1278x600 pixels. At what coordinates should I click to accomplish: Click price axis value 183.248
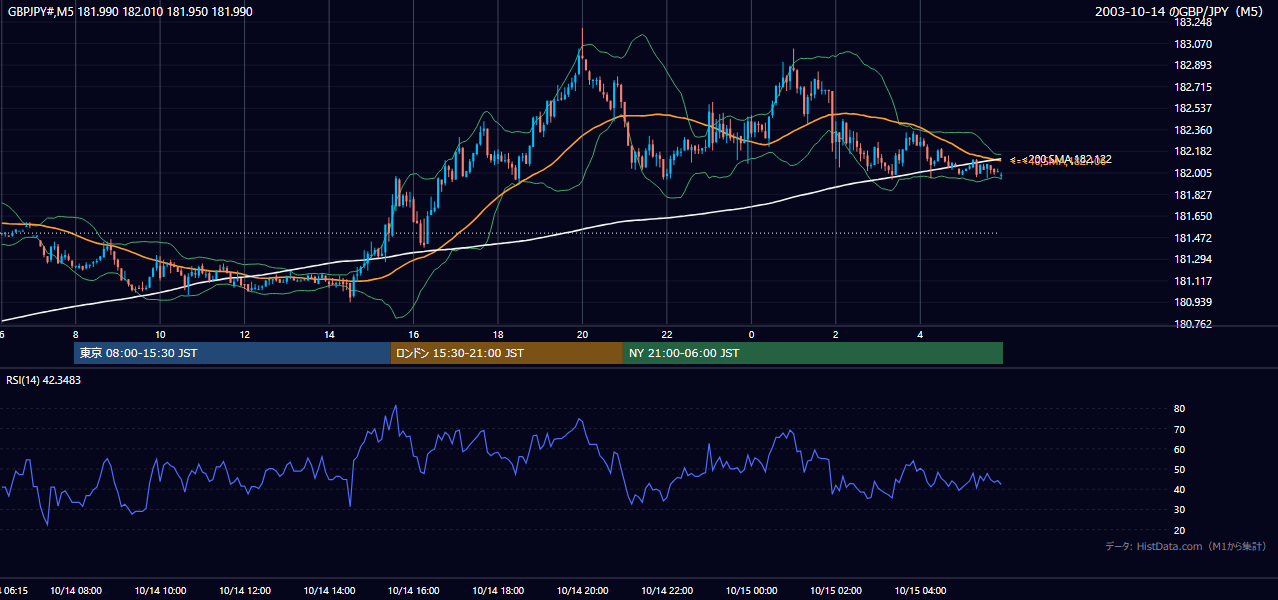tap(1194, 22)
